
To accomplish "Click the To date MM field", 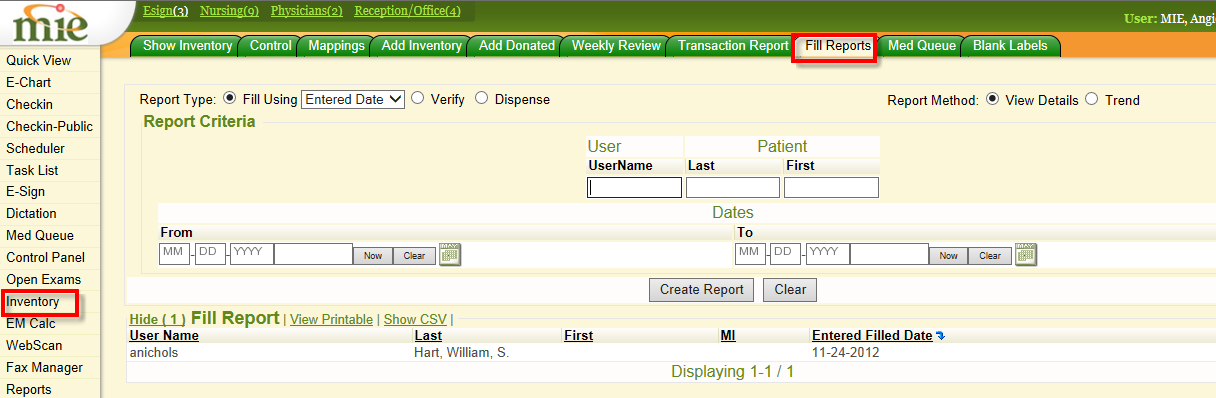I will point(750,254).
